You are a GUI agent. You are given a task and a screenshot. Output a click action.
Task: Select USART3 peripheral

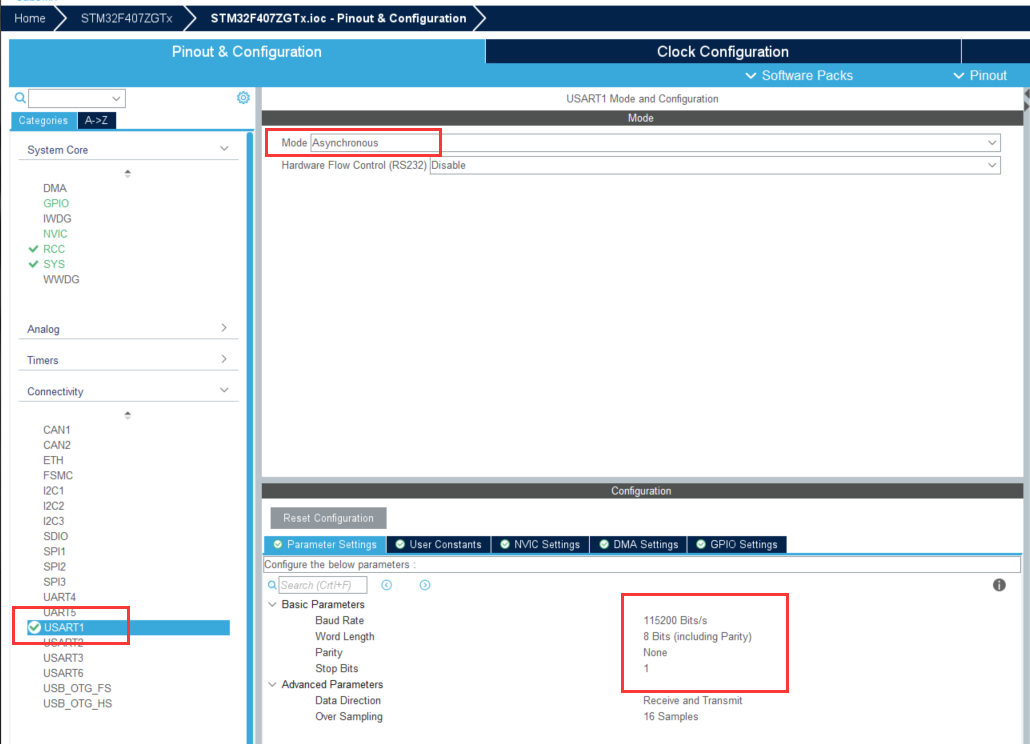pos(63,657)
